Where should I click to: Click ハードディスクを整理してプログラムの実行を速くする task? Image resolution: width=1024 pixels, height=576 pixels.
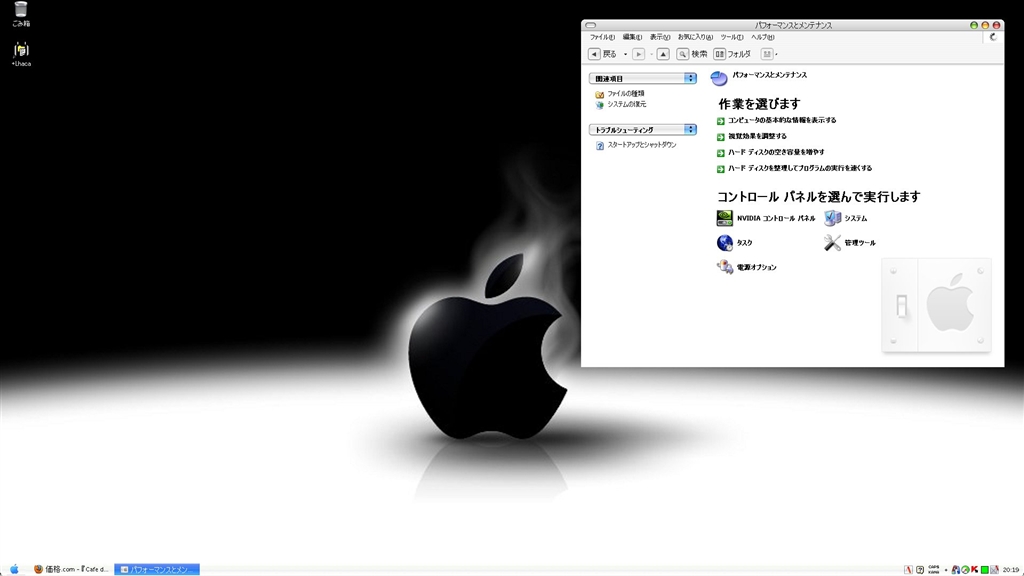pos(799,168)
